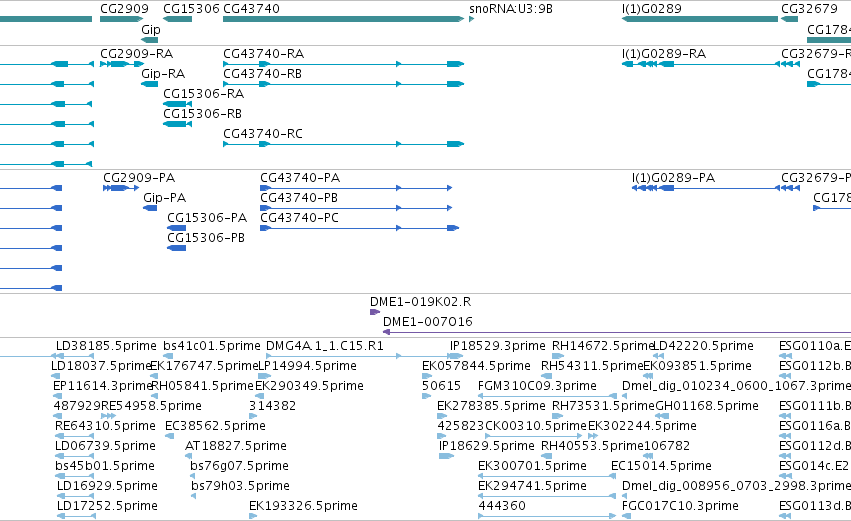Open EST RH14672.5prime
Image resolution: width=851 pixels, height=521 pixels.
[602, 346]
